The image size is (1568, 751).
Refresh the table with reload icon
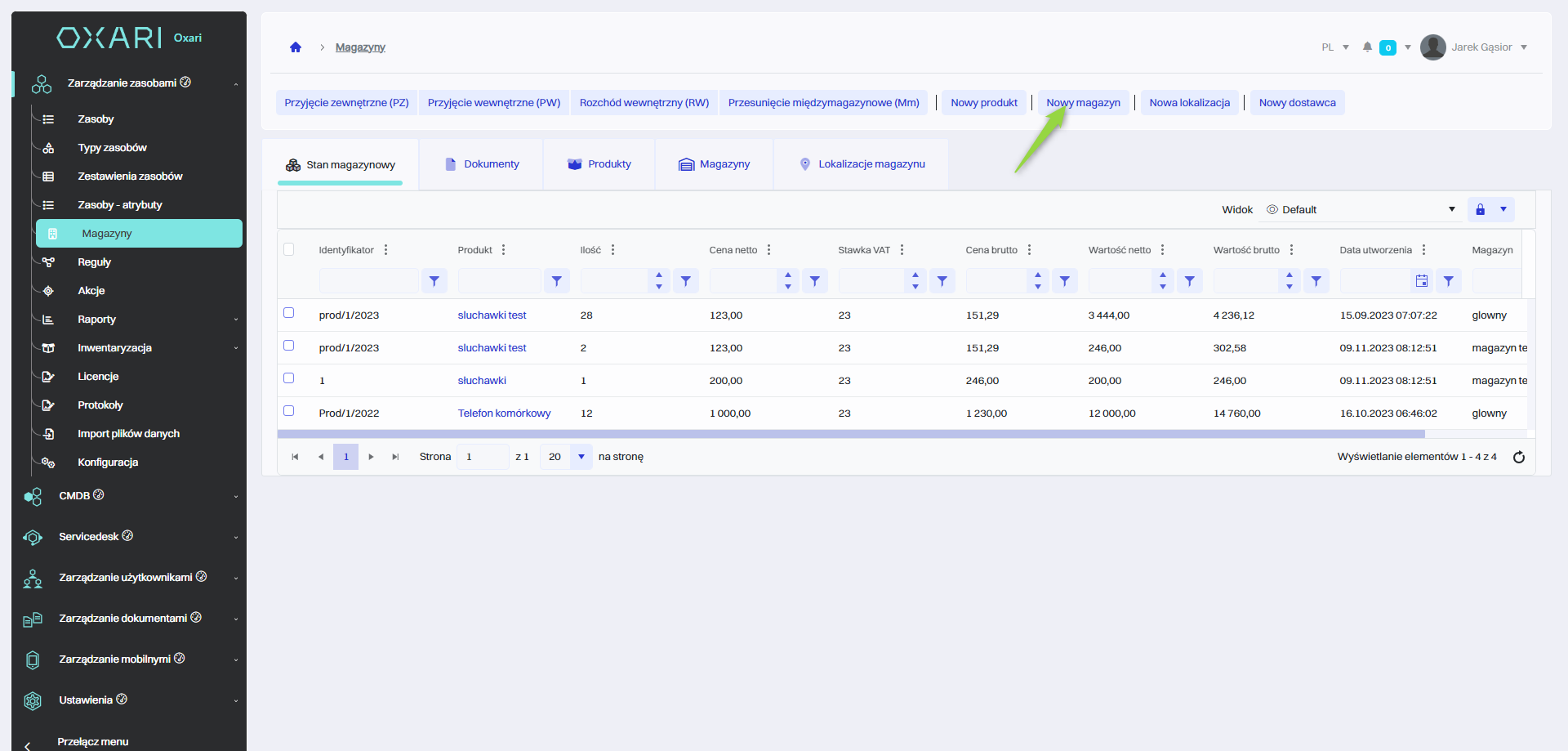[x=1518, y=457]
